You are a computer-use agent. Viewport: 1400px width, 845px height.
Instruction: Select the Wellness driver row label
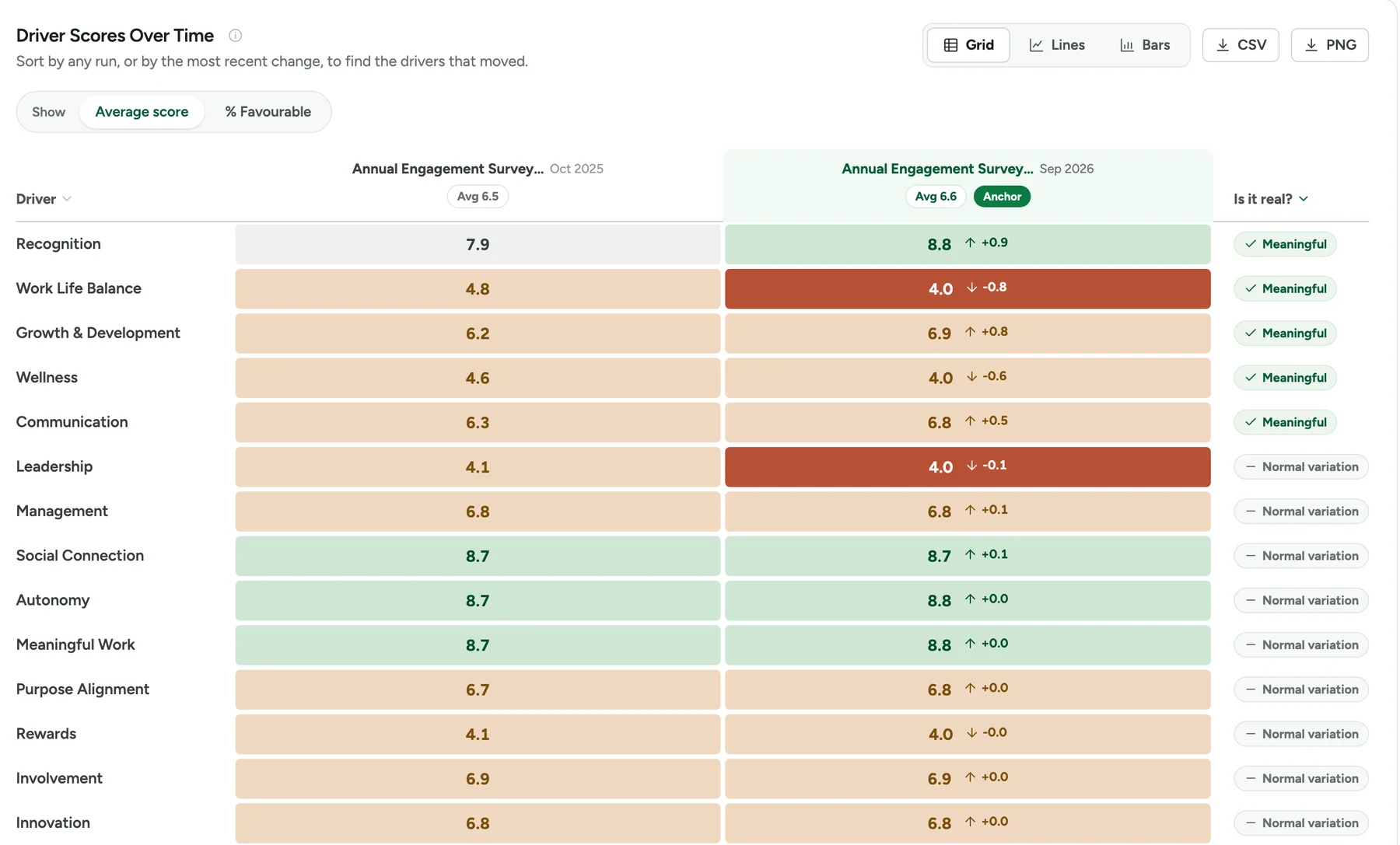tap(47, 377)
